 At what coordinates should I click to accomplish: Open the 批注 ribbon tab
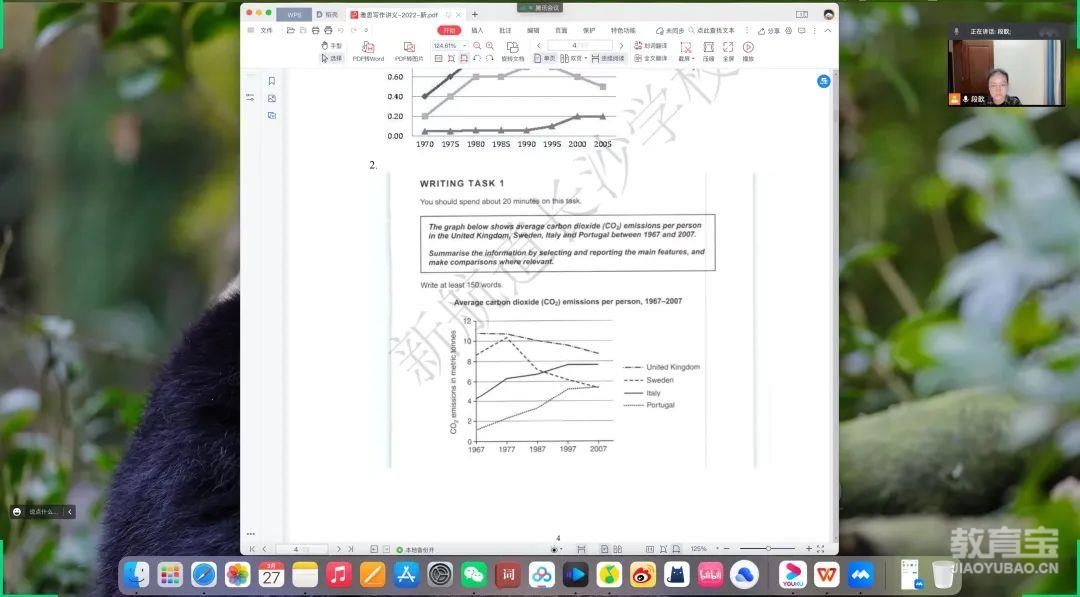coord(506,30)
